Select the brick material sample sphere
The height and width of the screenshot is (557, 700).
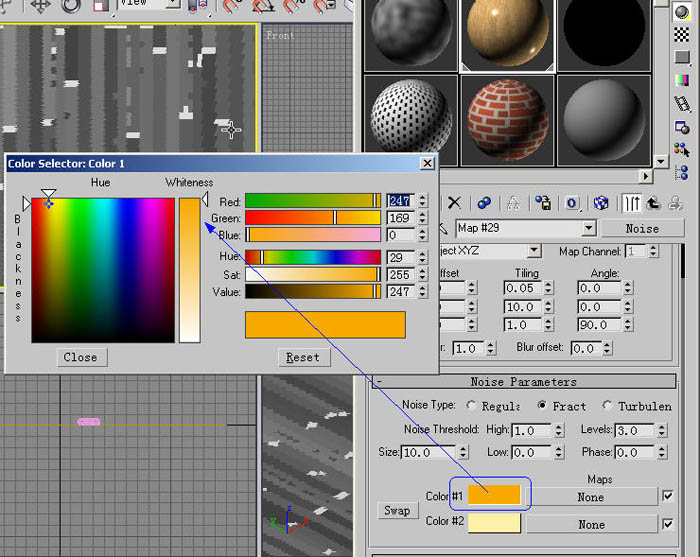point(508,120)
